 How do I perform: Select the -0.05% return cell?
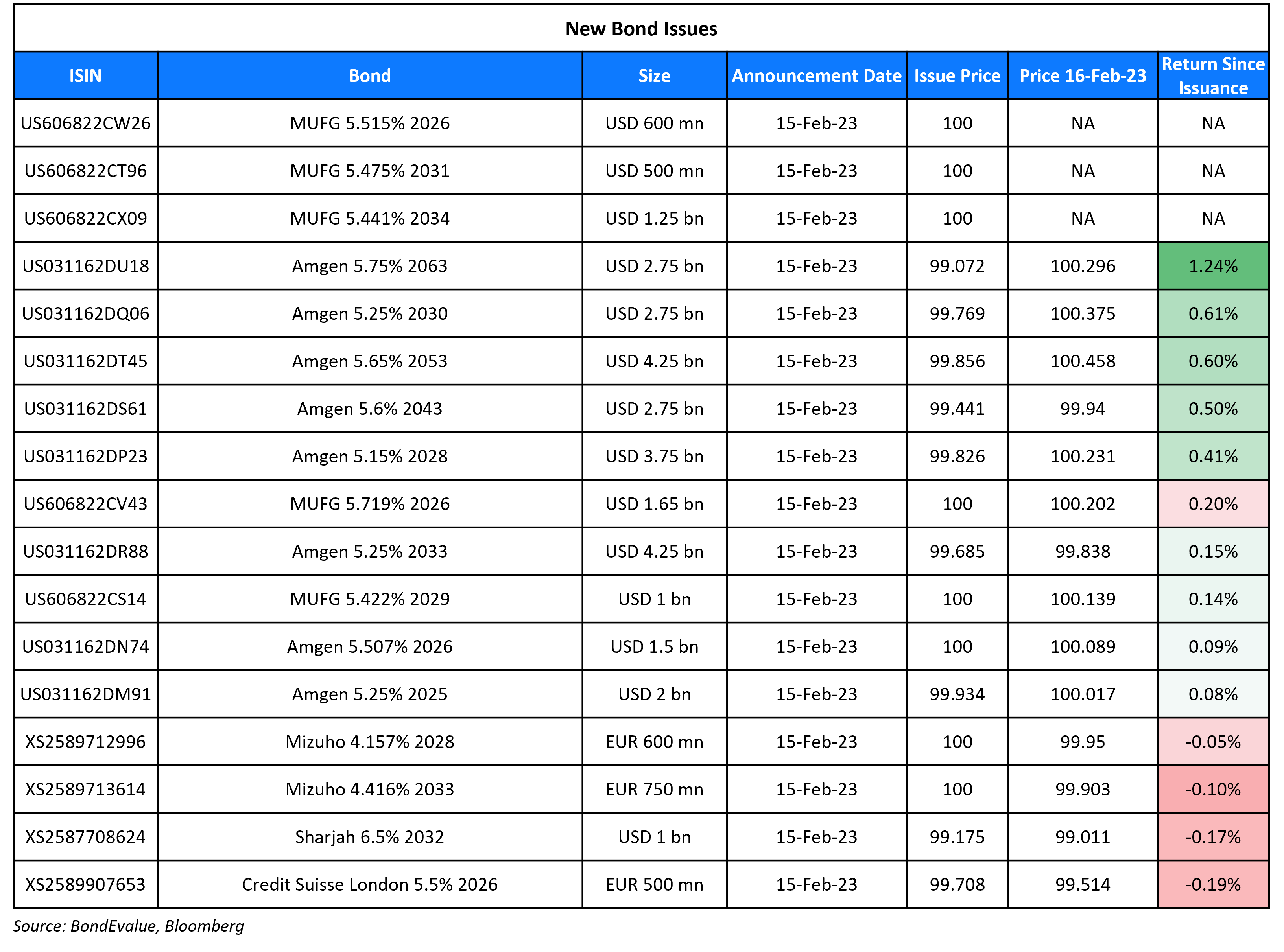[x=1213, y=742]
